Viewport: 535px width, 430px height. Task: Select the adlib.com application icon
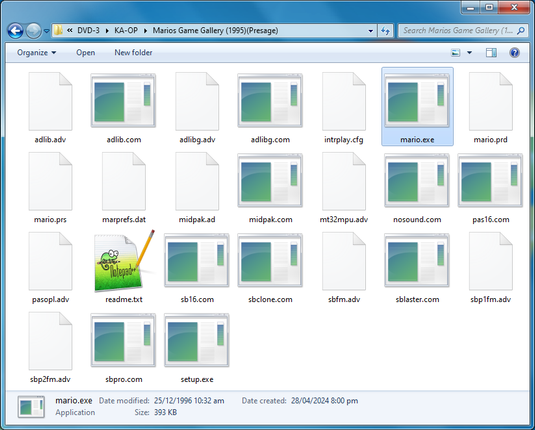click(123, 101)
